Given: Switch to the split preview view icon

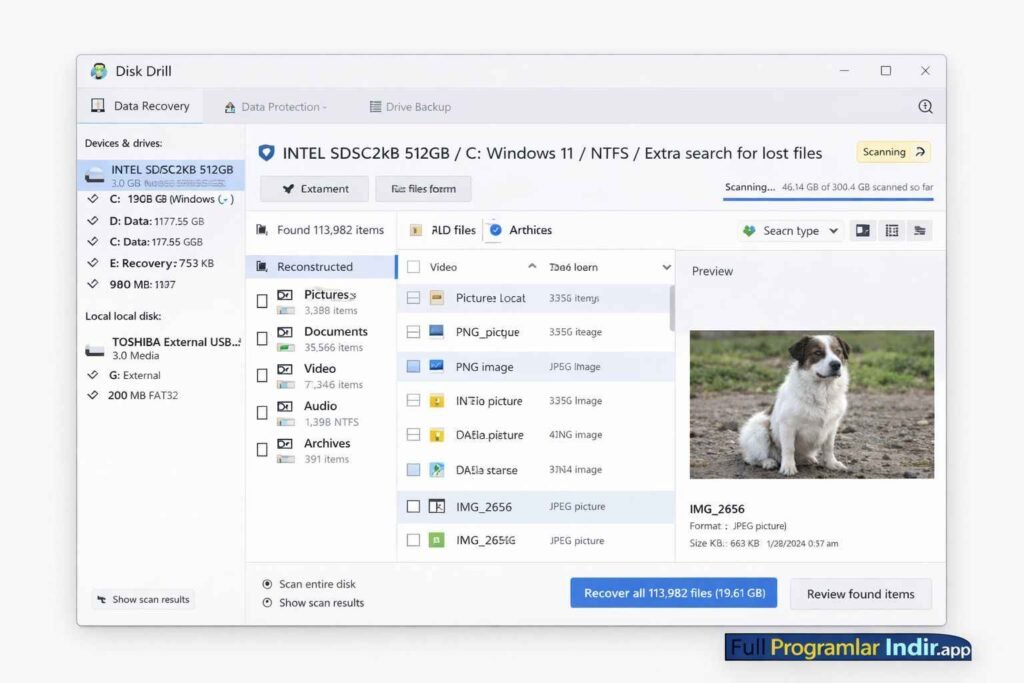Looking at the screenshot, I should pyautogui.click(x=861, y=231).
